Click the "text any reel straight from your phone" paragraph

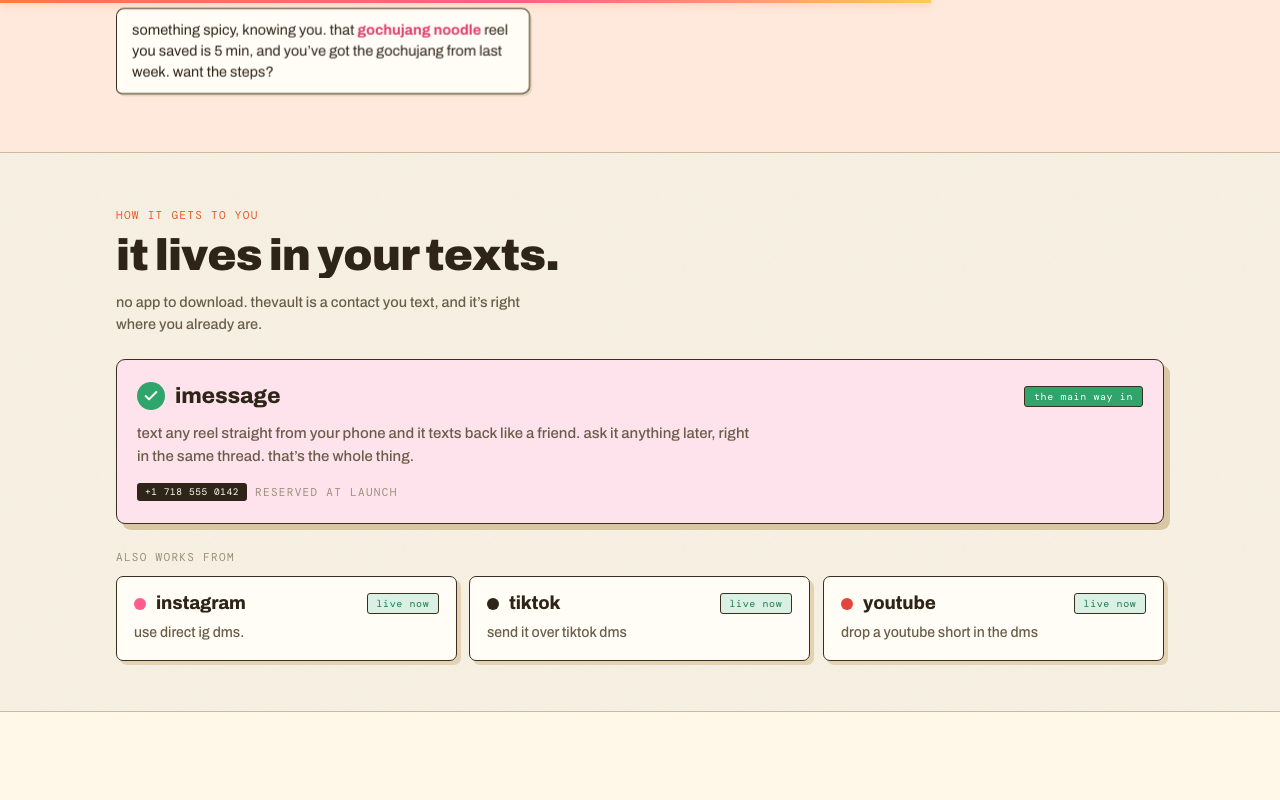[x=443, y=444]
